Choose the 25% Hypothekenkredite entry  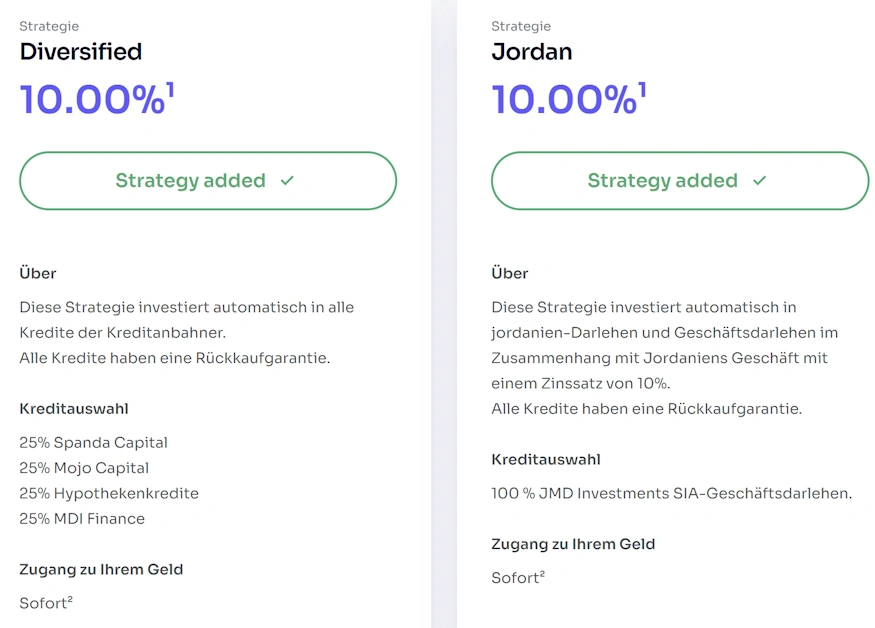[x=109, y=493]
